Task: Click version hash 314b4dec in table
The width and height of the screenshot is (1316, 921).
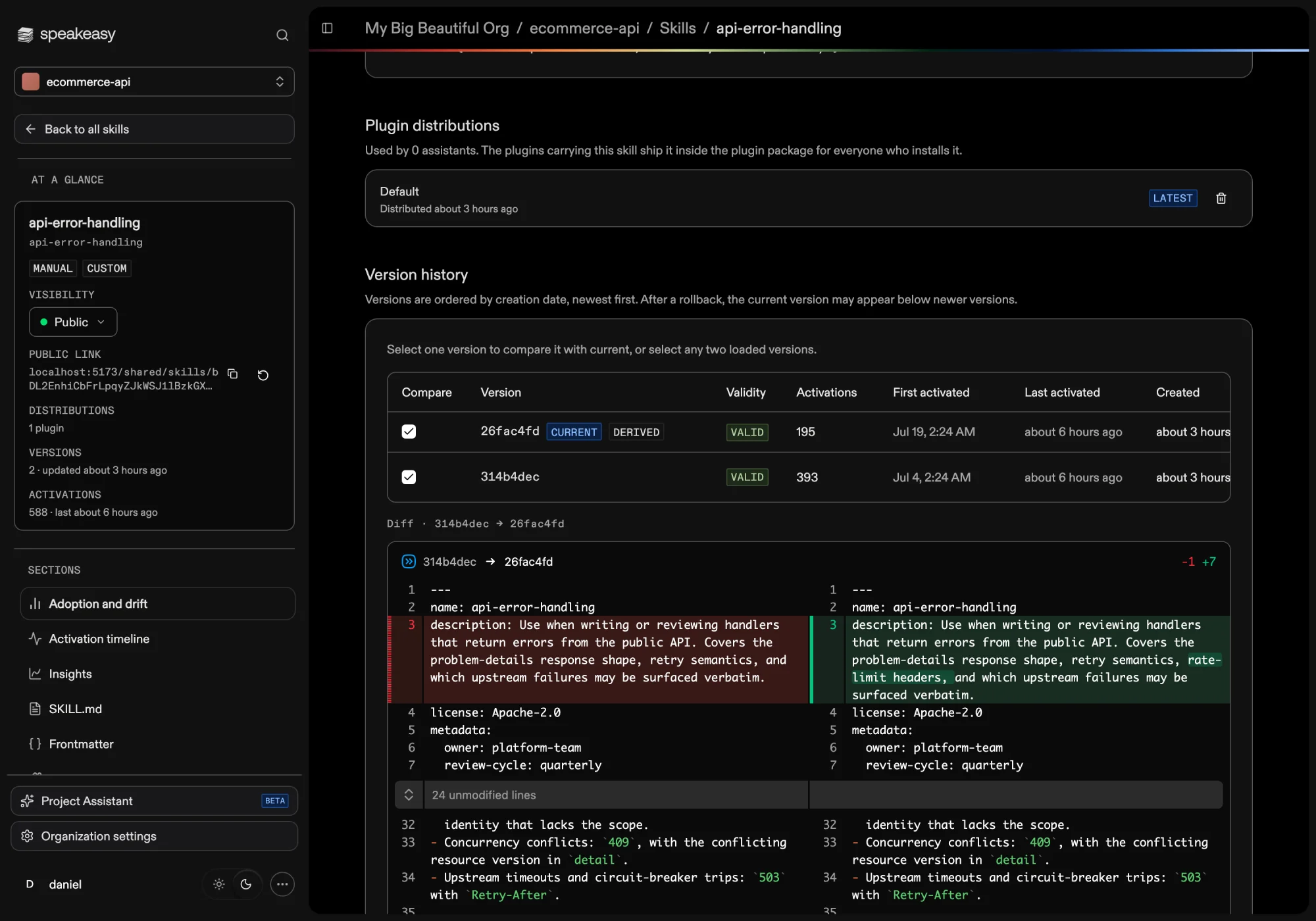Action: (x=510, y=476)
